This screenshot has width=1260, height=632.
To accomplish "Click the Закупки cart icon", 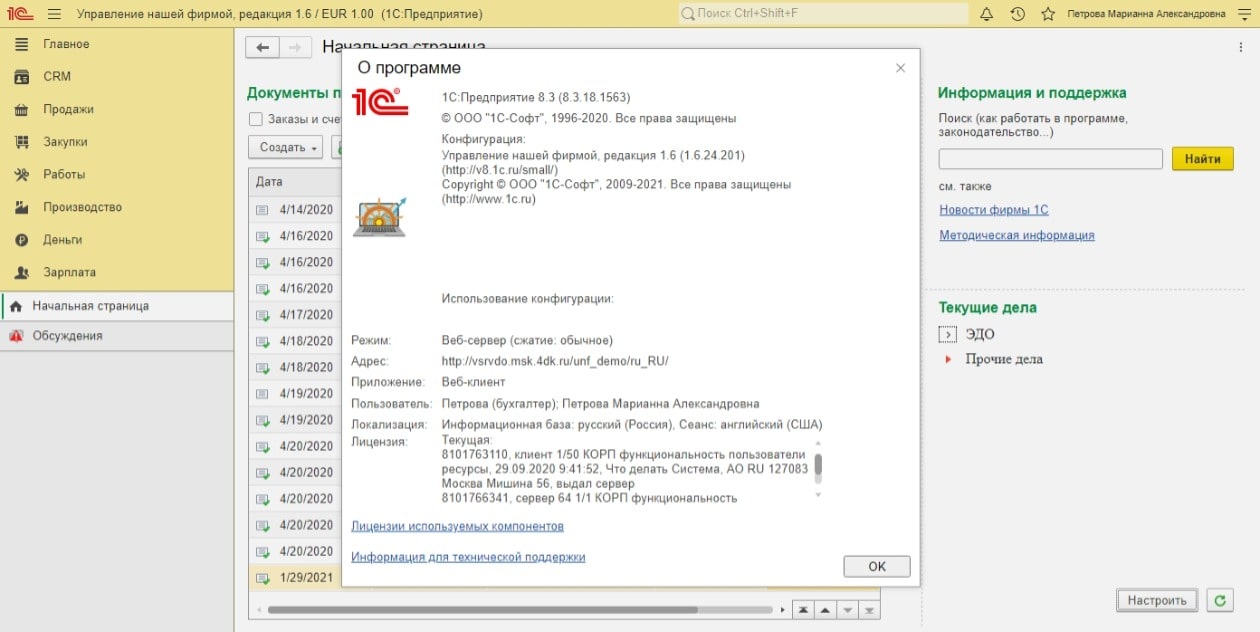I will tap(21, 142).
